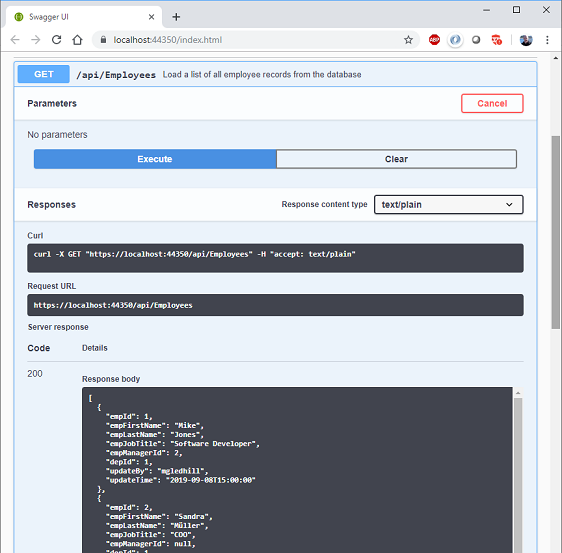
Task: Open the Chrome three-dot menu
Action: 547,40
